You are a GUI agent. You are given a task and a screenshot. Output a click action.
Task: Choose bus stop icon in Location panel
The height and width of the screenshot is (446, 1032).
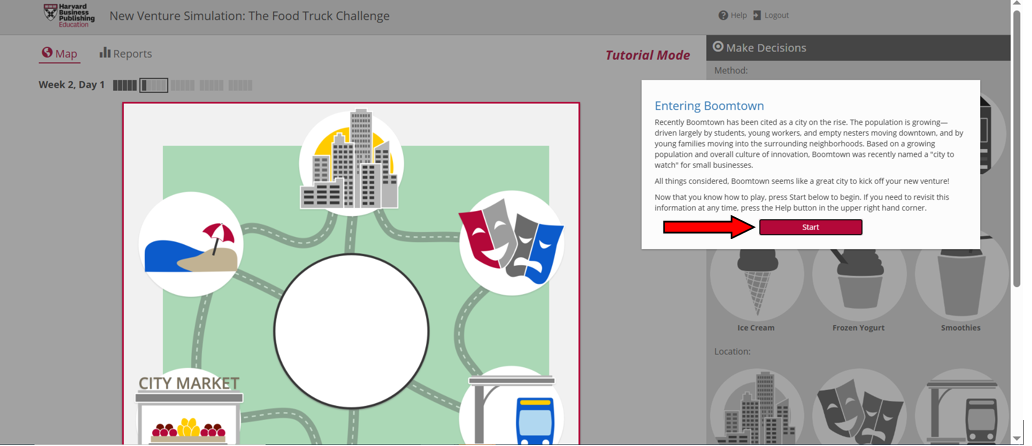tap(960, 410)
